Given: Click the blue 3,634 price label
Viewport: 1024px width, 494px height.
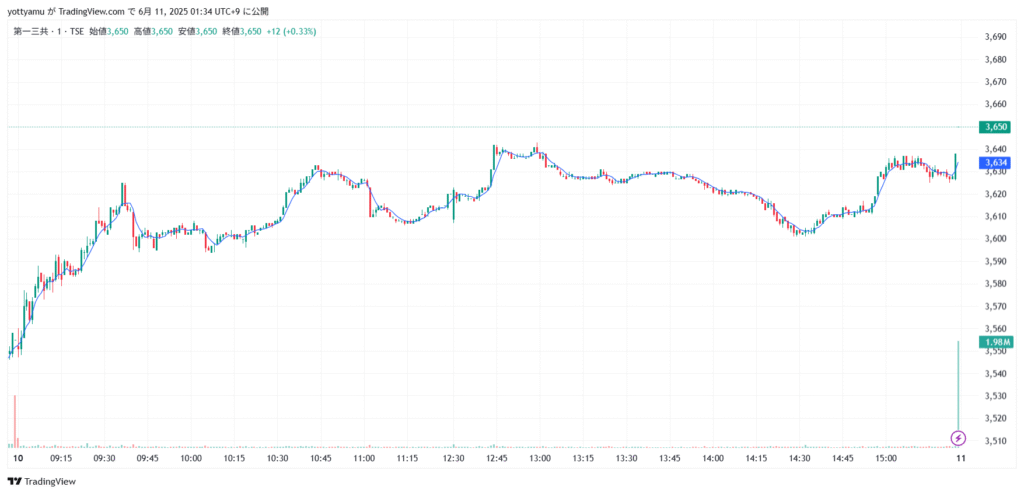Looking at the screenshot, I should point(996,163).
